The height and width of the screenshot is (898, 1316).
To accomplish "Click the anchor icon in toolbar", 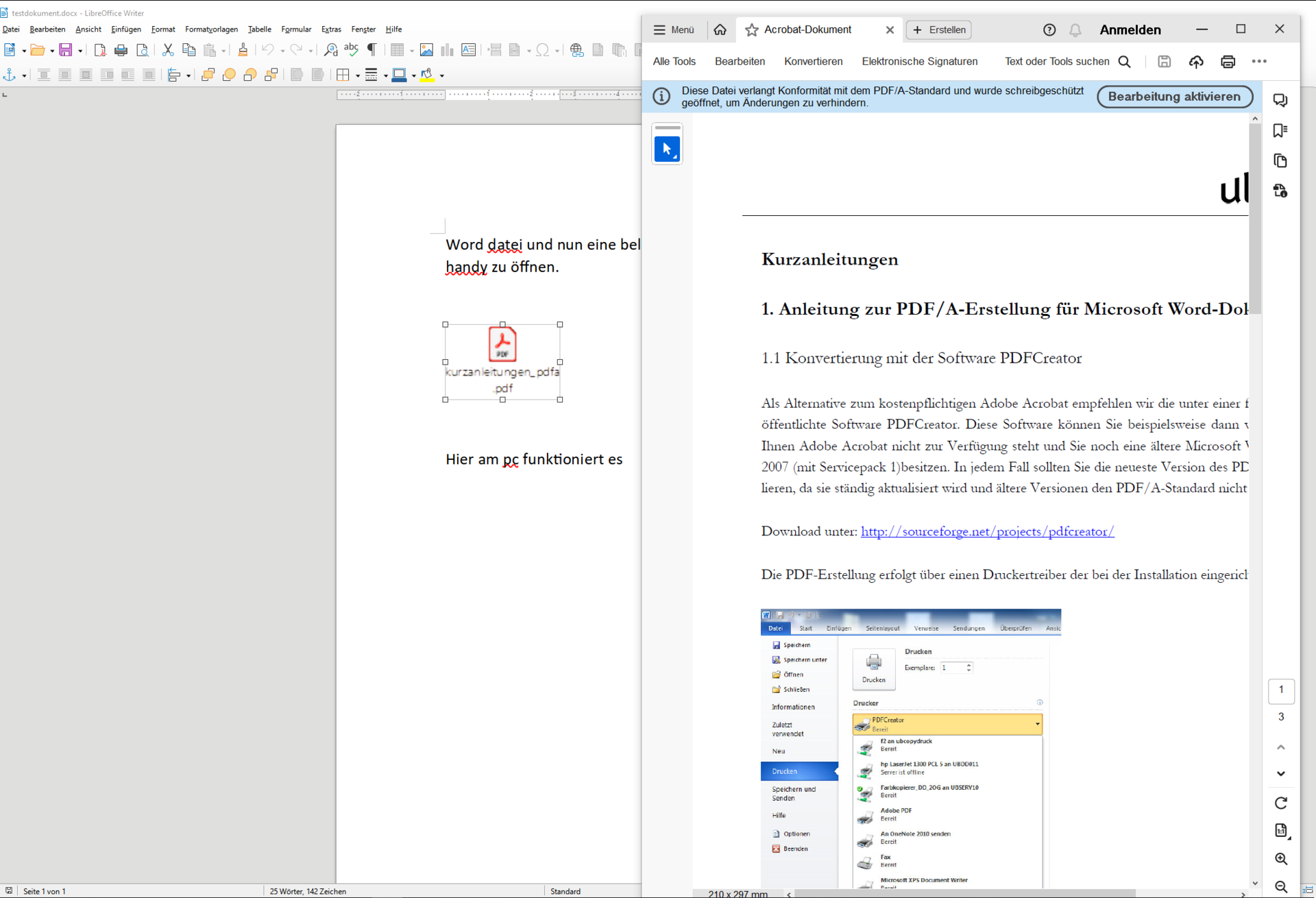I will [10, 75].
